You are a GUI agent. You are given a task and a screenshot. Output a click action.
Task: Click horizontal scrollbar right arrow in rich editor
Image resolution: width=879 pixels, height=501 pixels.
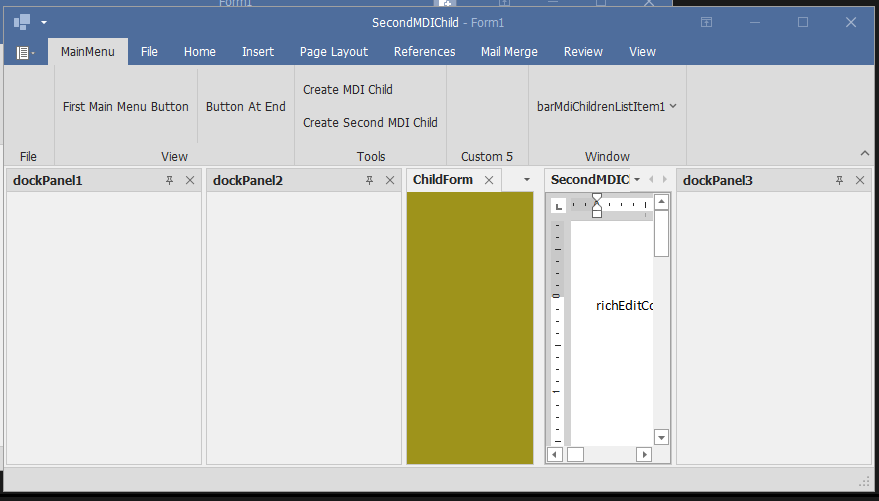click(x=644, y=454)
